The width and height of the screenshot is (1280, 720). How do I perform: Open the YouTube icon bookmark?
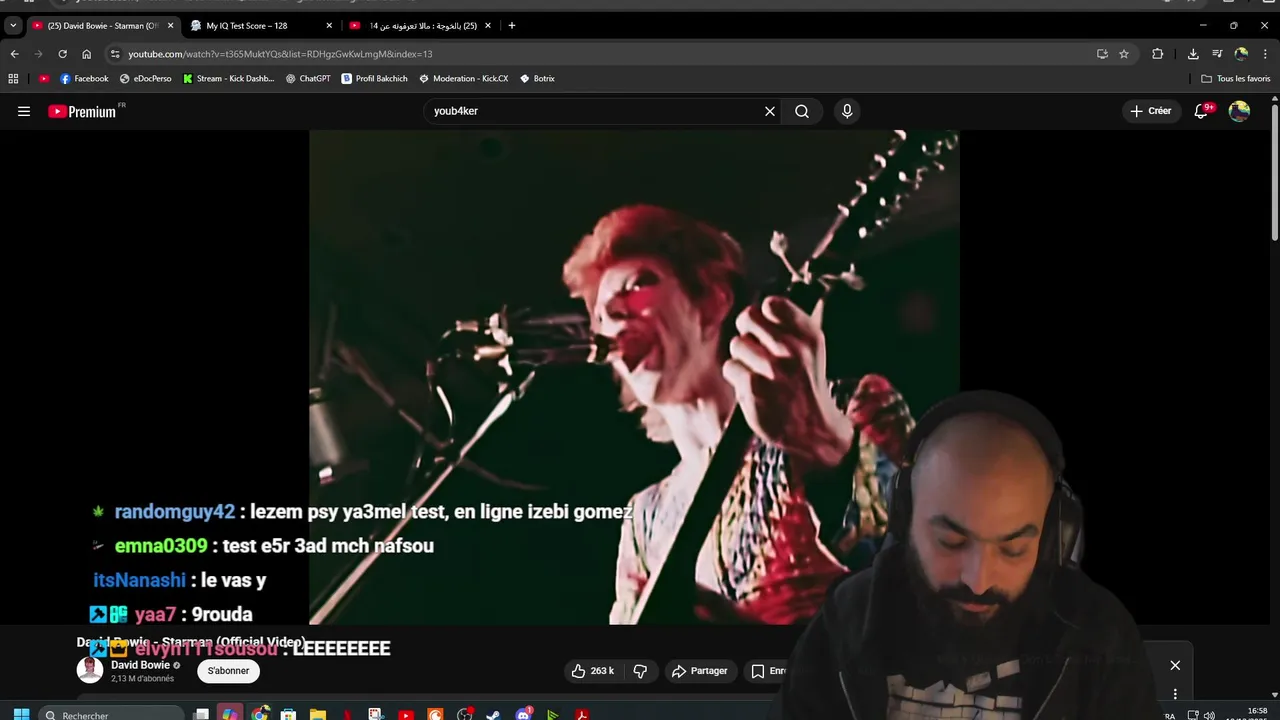(x=44, y=78)
